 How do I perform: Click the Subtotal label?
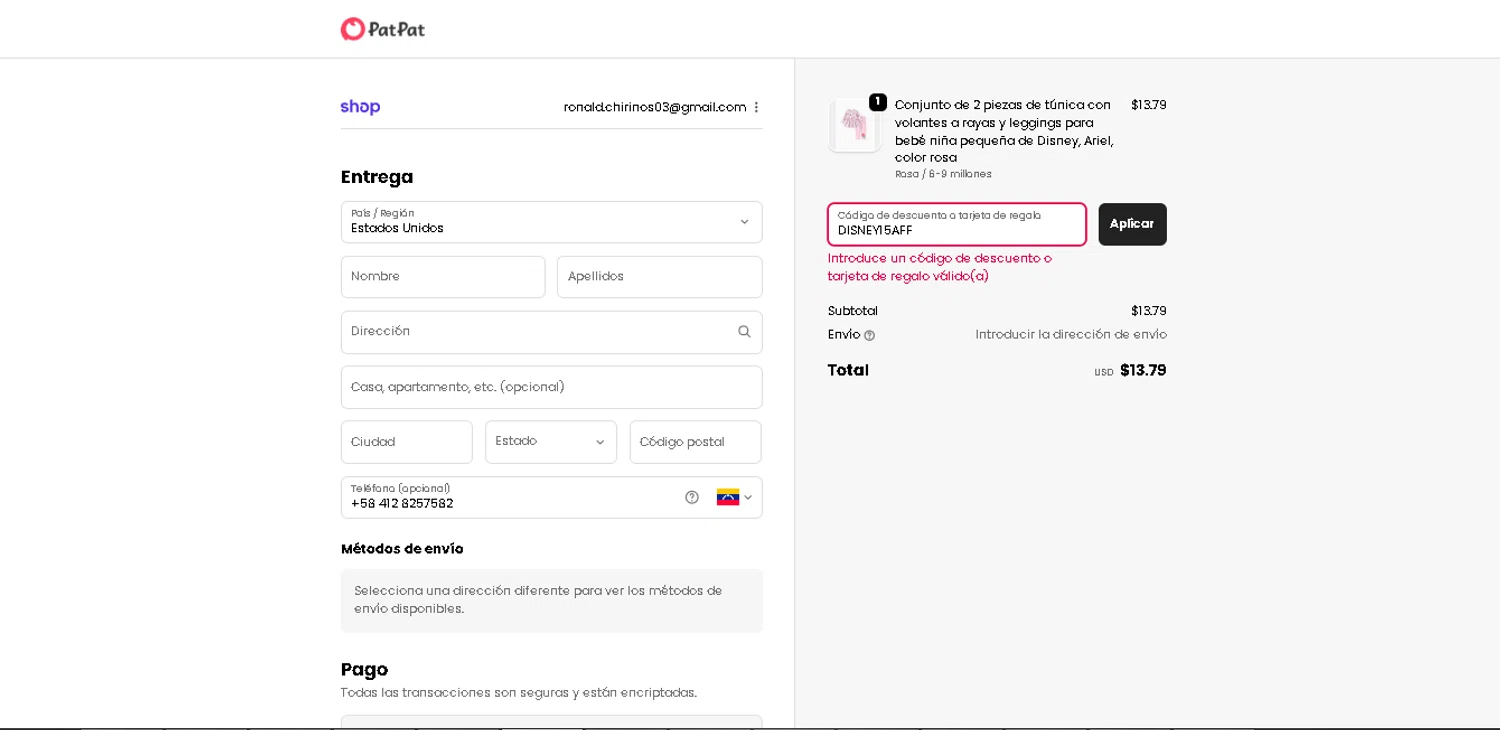[x=853, y=311]
